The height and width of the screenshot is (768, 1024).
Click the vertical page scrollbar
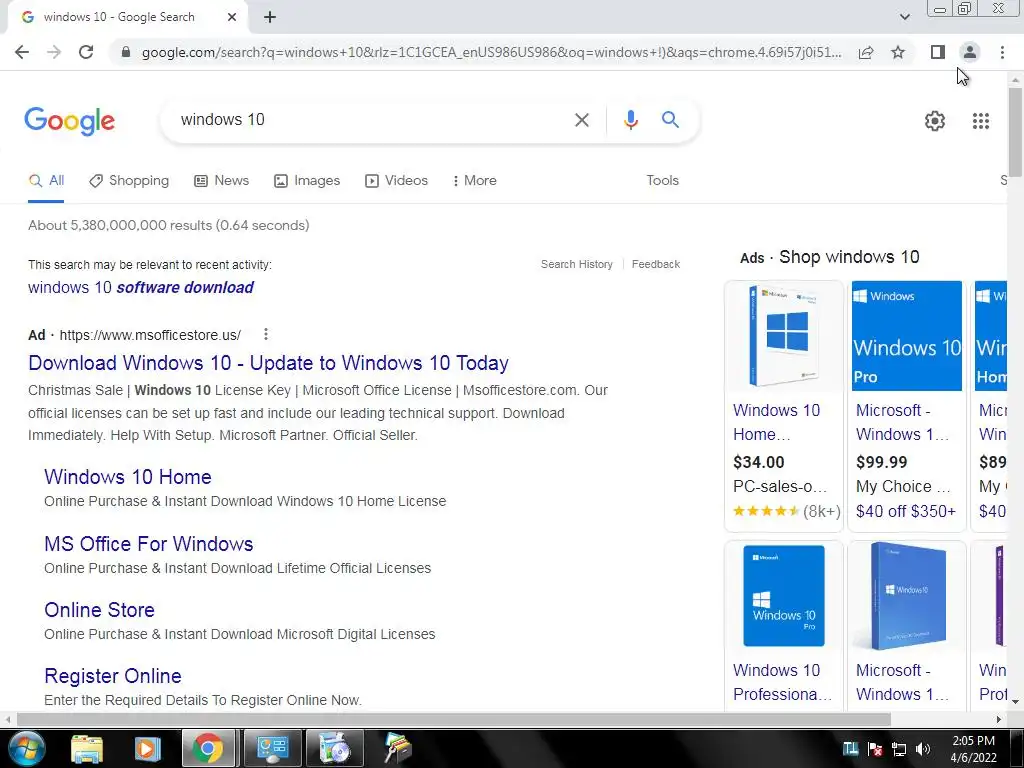1015,132
